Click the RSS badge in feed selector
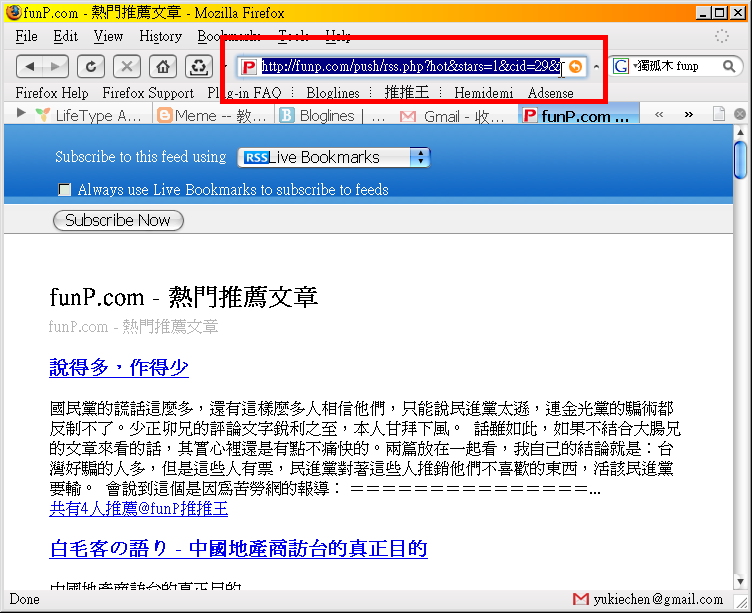This screenshot has width=752, height=613. coord(256,157)
